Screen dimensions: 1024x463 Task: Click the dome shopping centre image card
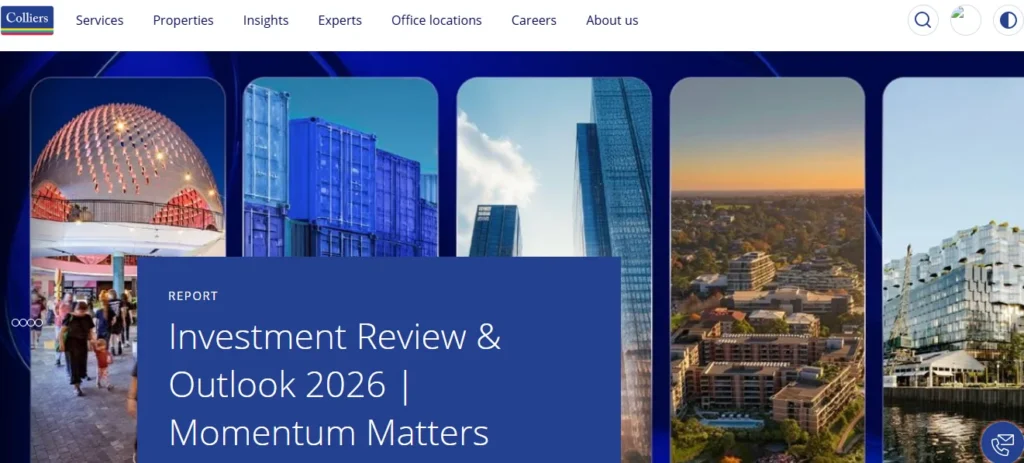coord(127,170)
